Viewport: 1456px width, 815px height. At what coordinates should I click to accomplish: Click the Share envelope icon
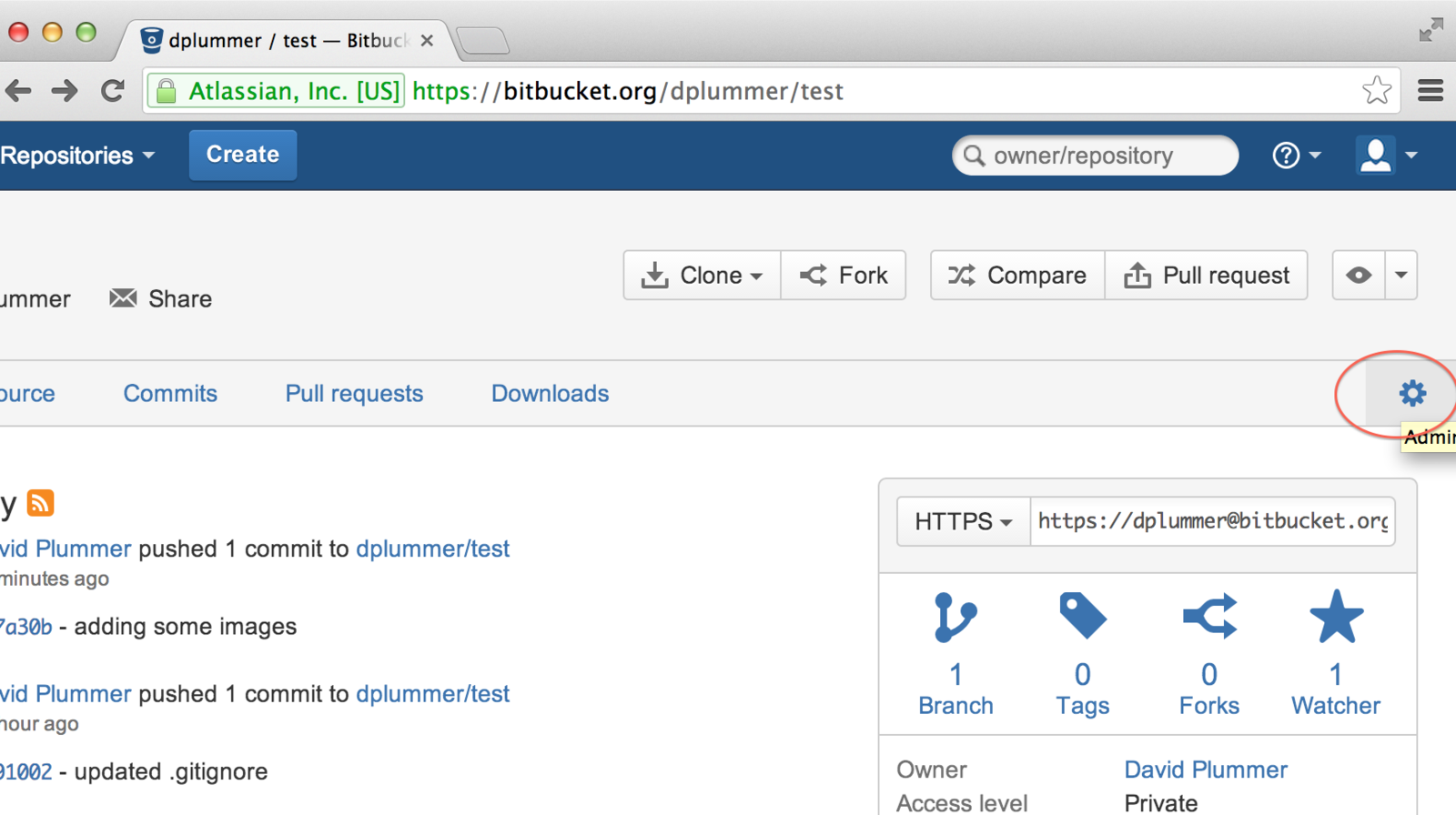click(x=123, y=298)
